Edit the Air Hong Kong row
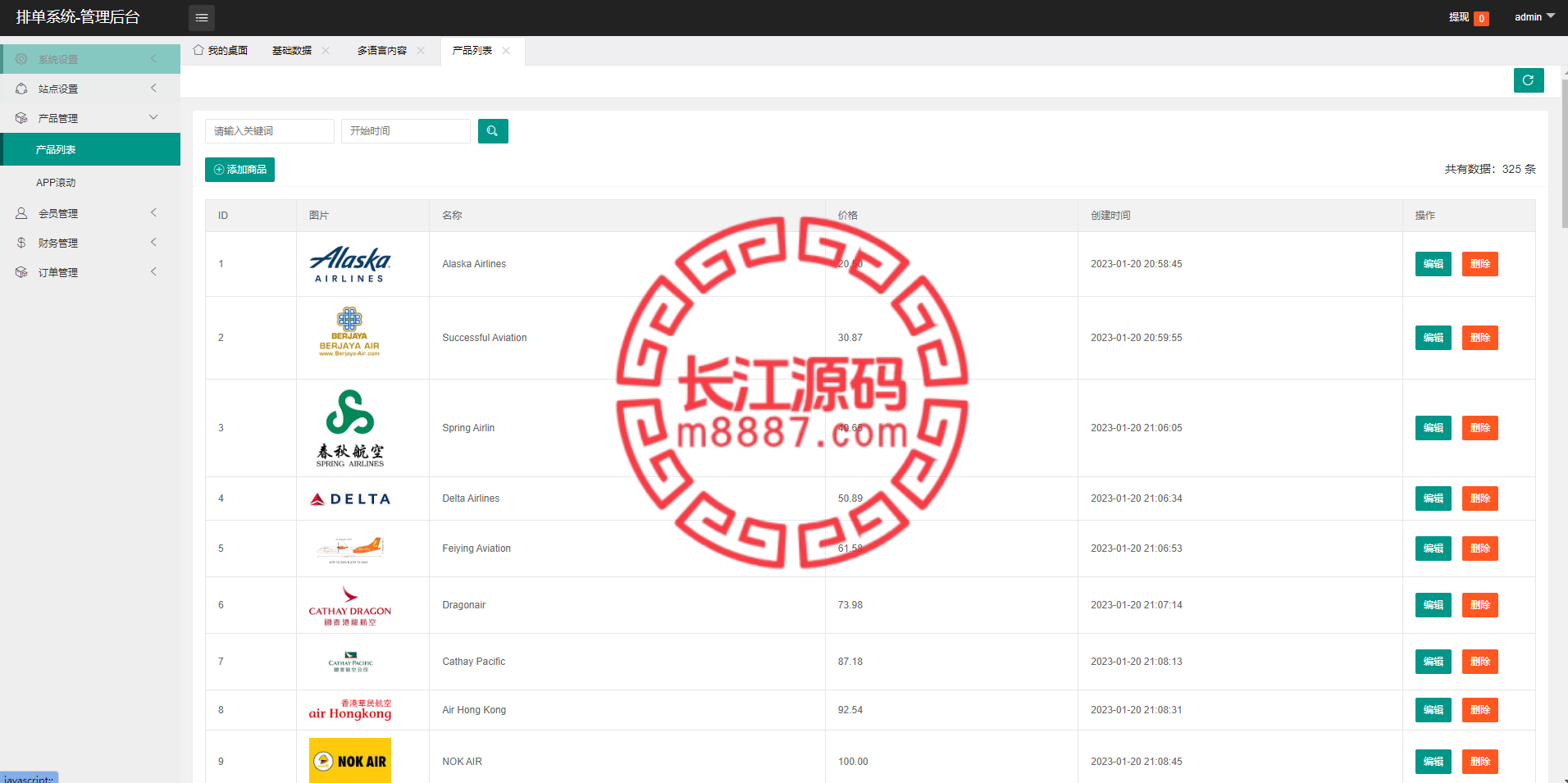 [x=1434, y=710]
